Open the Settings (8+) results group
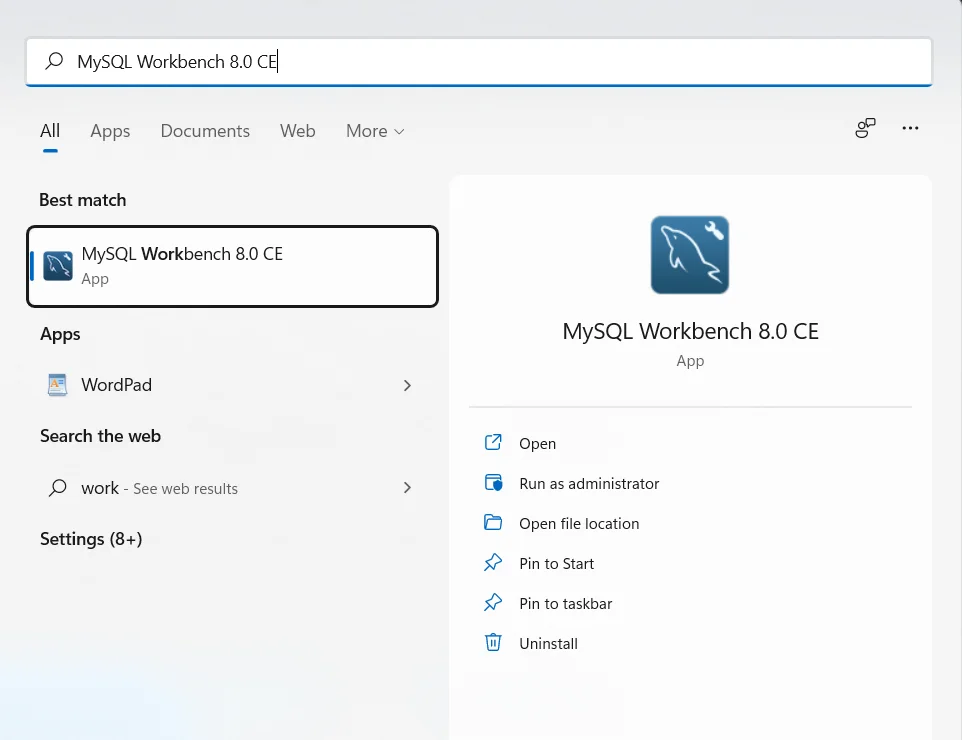Viewport: 962px width, 740px height. [x=91, y=539]
